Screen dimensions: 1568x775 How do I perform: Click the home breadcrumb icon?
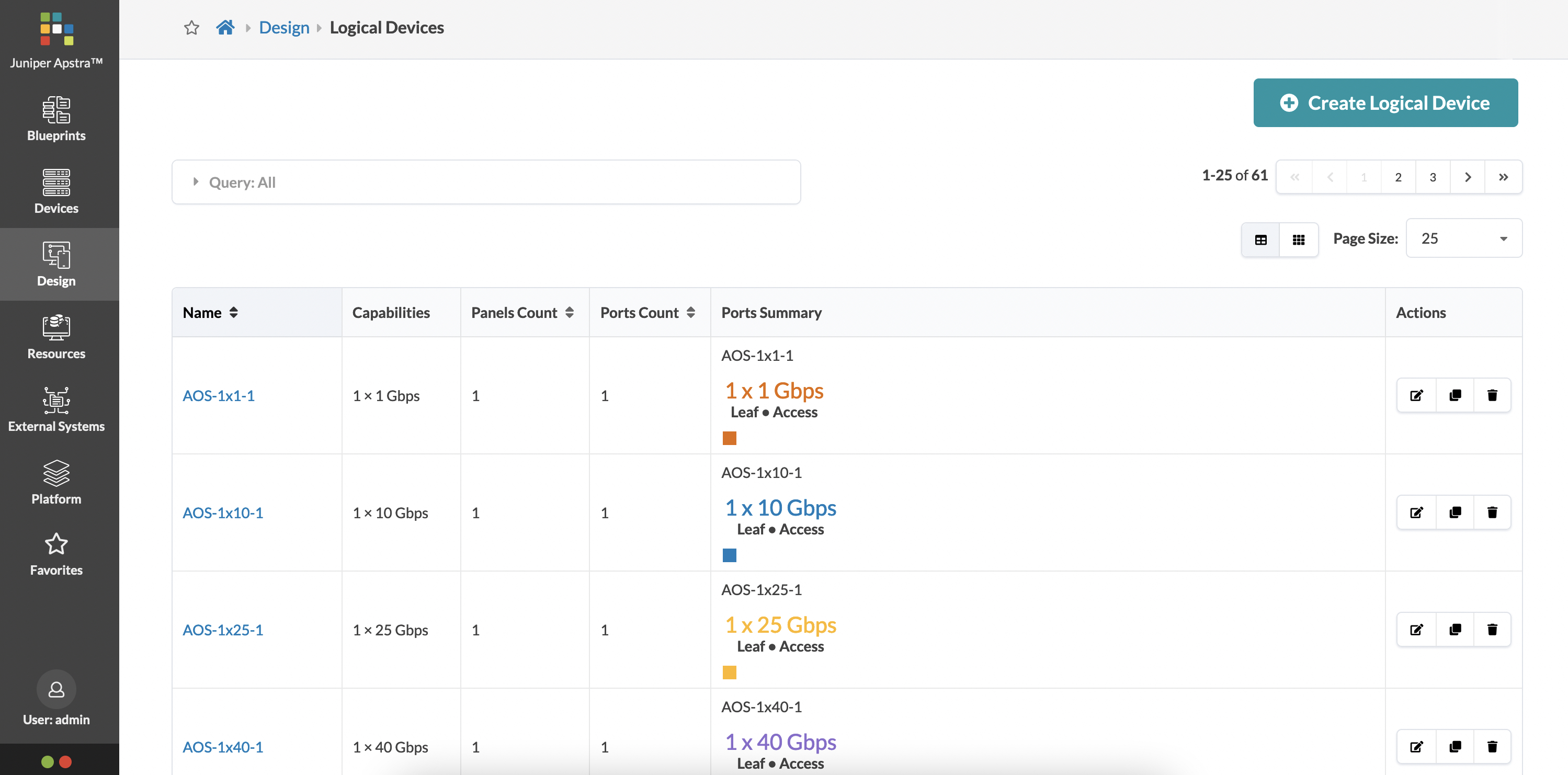(225, 27)
